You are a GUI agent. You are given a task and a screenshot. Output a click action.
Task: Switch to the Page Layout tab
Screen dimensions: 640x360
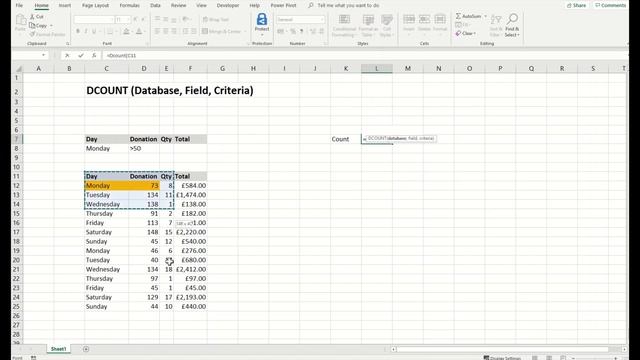tap(96, 5)
